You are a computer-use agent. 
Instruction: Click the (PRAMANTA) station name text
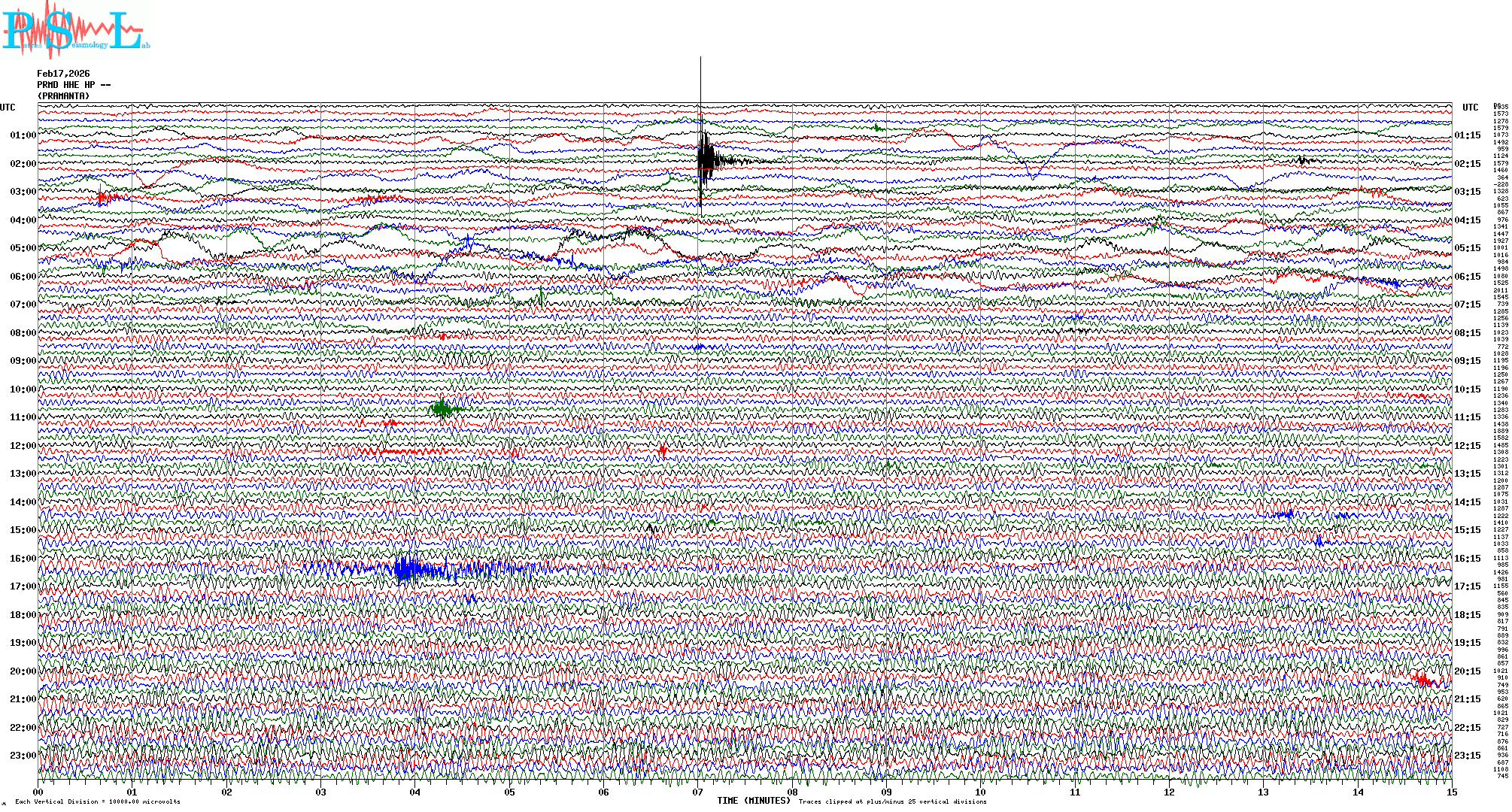[x=63, y=96]
